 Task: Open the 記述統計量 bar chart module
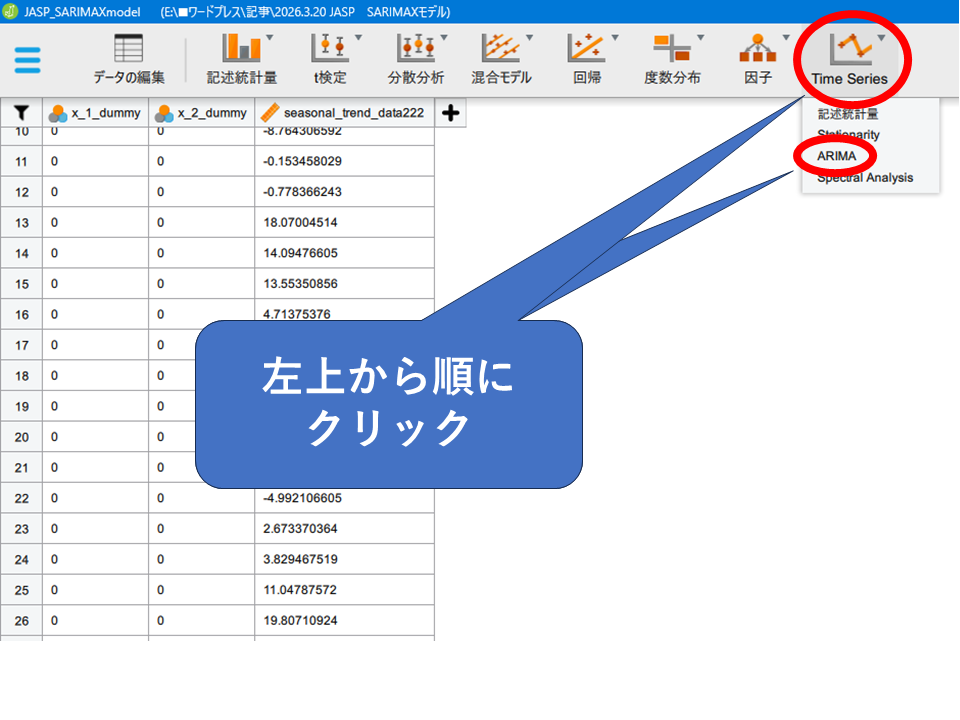pyautogui.click(x=242, y=58)
